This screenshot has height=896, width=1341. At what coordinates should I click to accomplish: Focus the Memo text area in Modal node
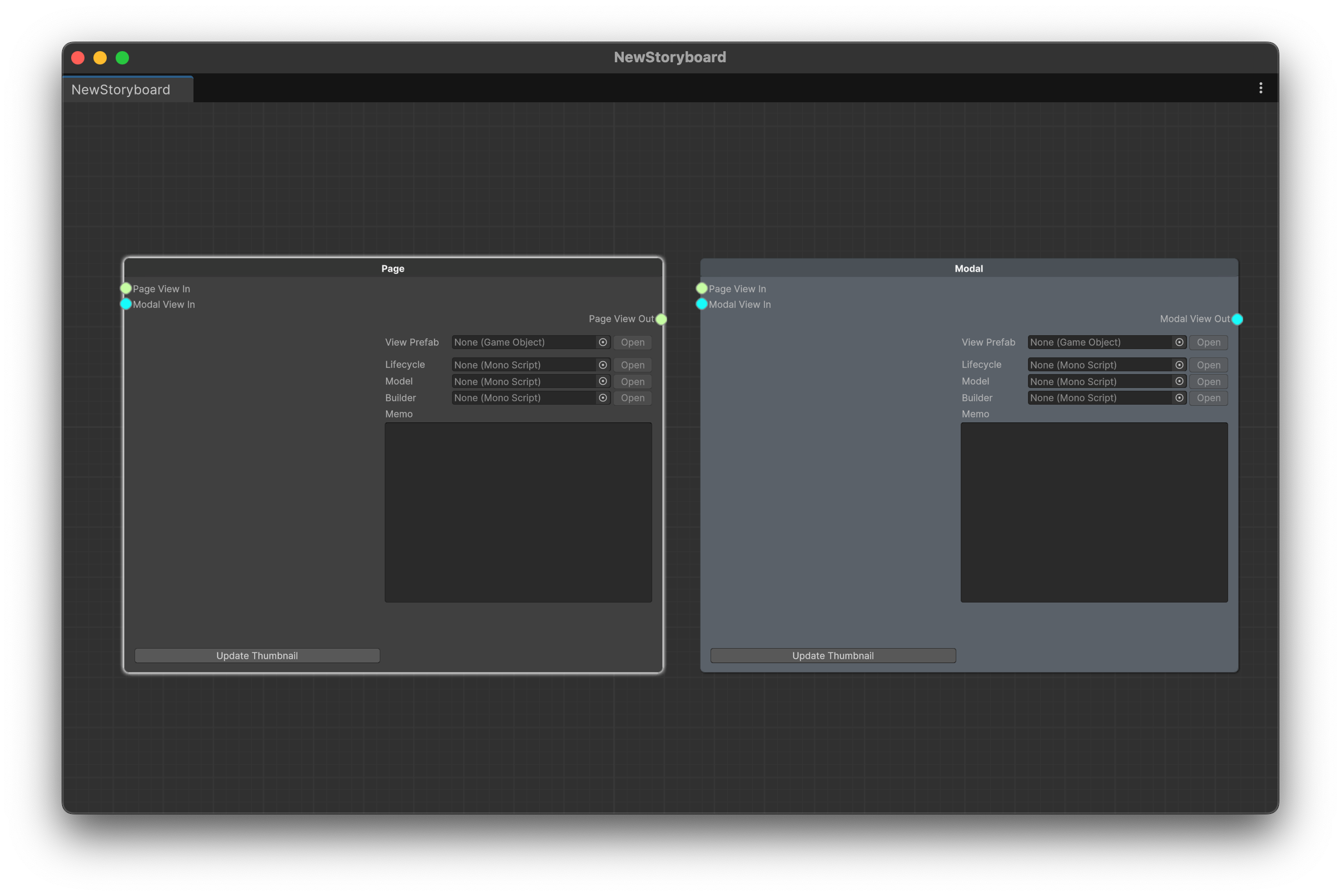(x=1094, y=512)
